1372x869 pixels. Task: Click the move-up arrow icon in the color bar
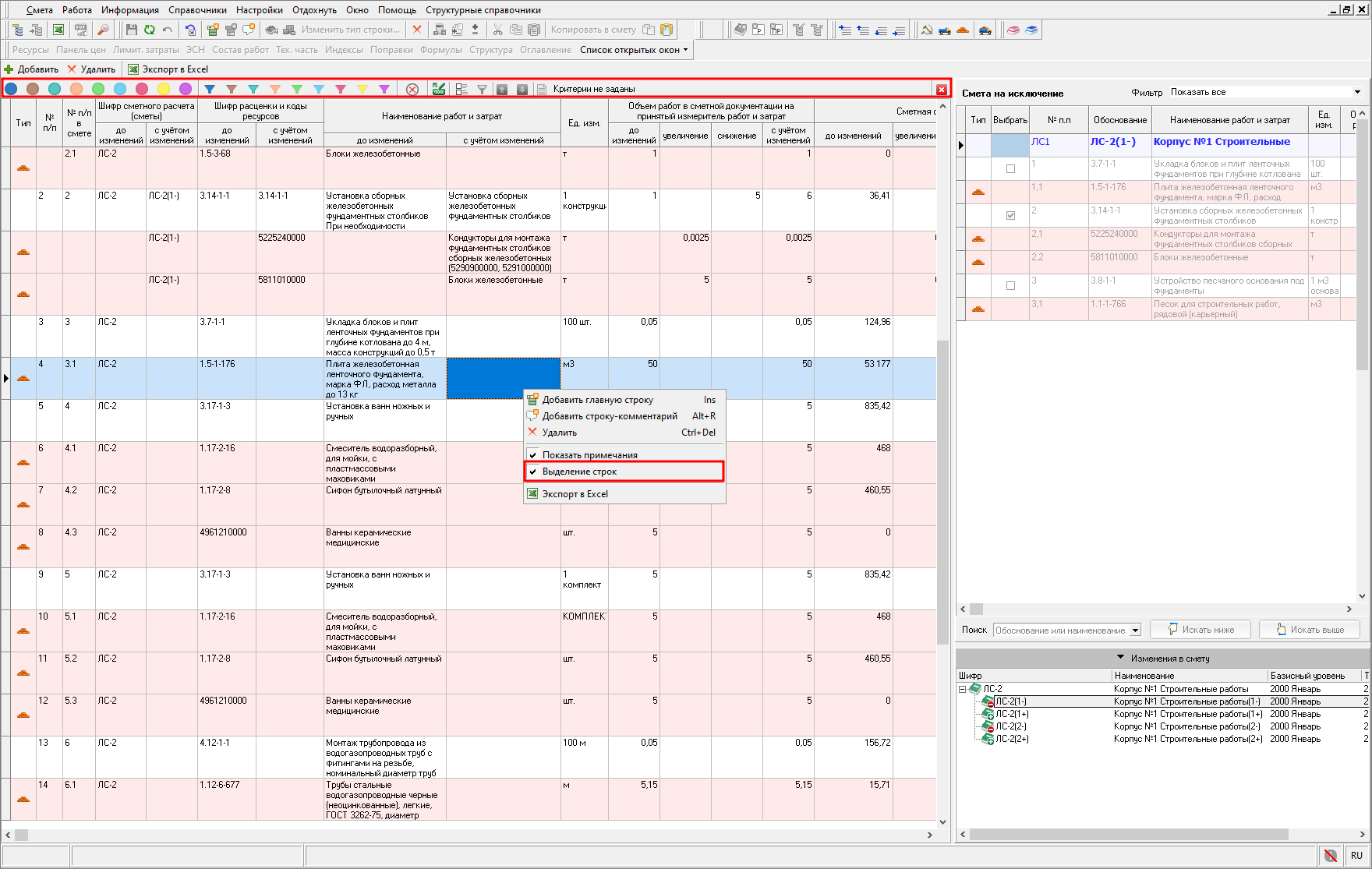[502, 89]
